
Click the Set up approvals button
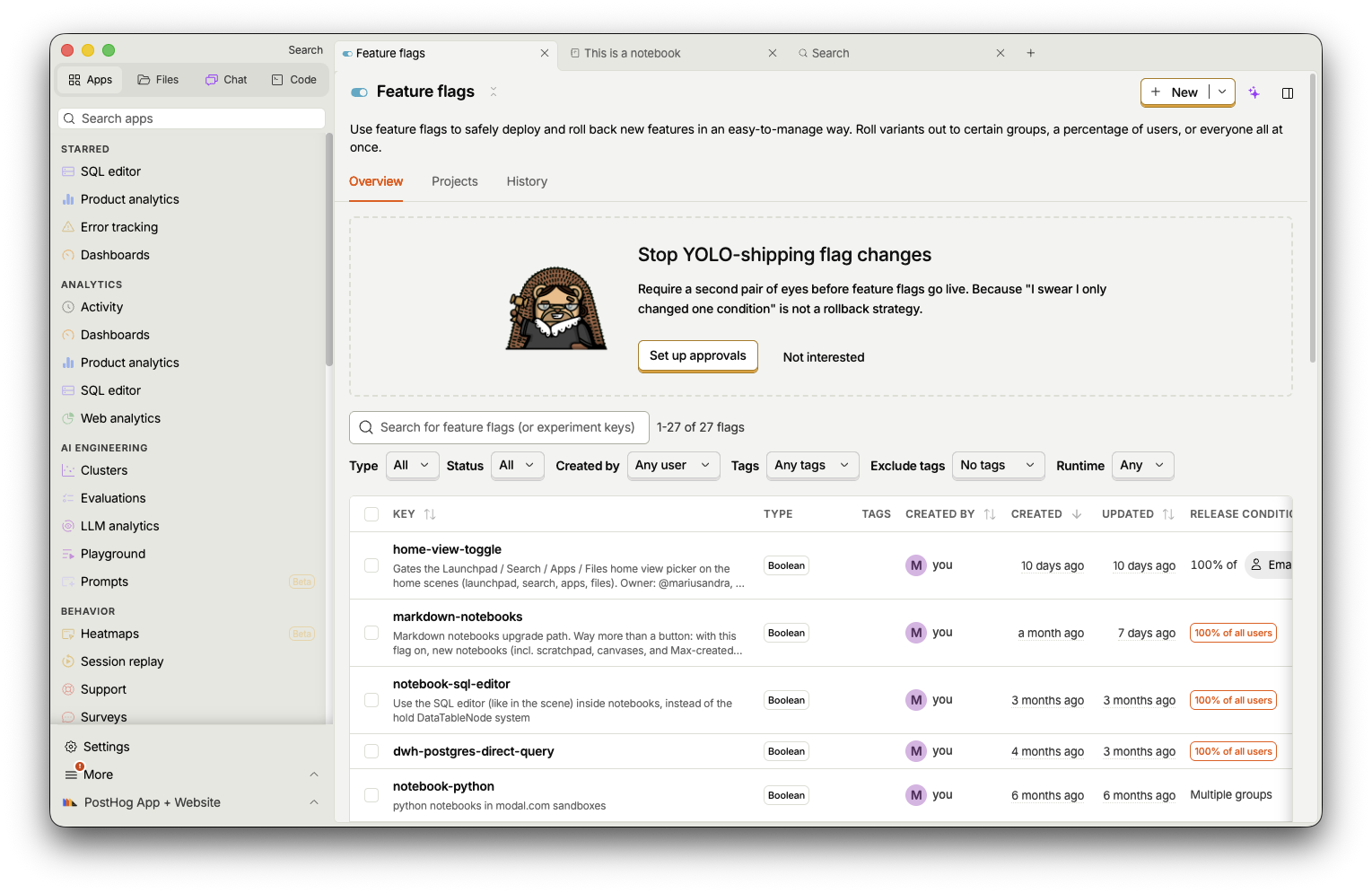698,355
